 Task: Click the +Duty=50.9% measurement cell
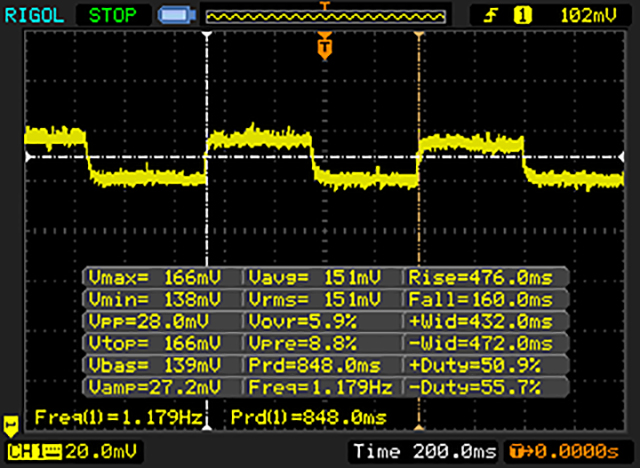tap(485, 365)
